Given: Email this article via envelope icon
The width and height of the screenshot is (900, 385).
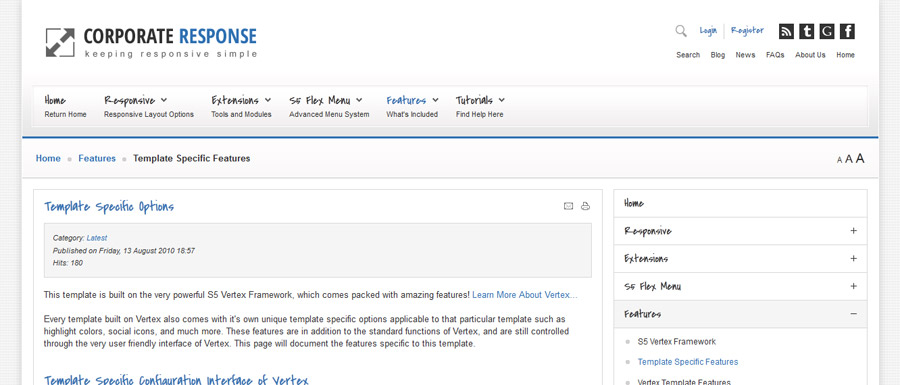Looking at the screenshot, I should 568,206.
